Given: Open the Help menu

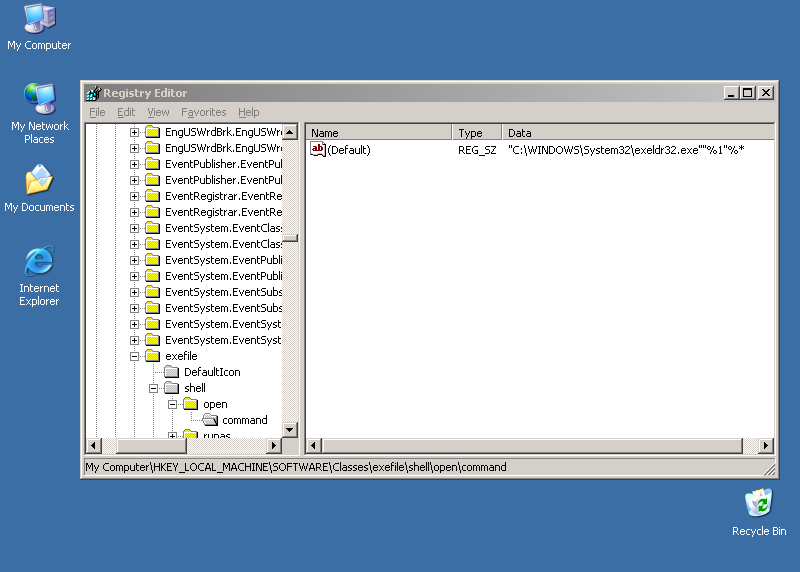Looking at the screenshot, I should tap(248, 112).
